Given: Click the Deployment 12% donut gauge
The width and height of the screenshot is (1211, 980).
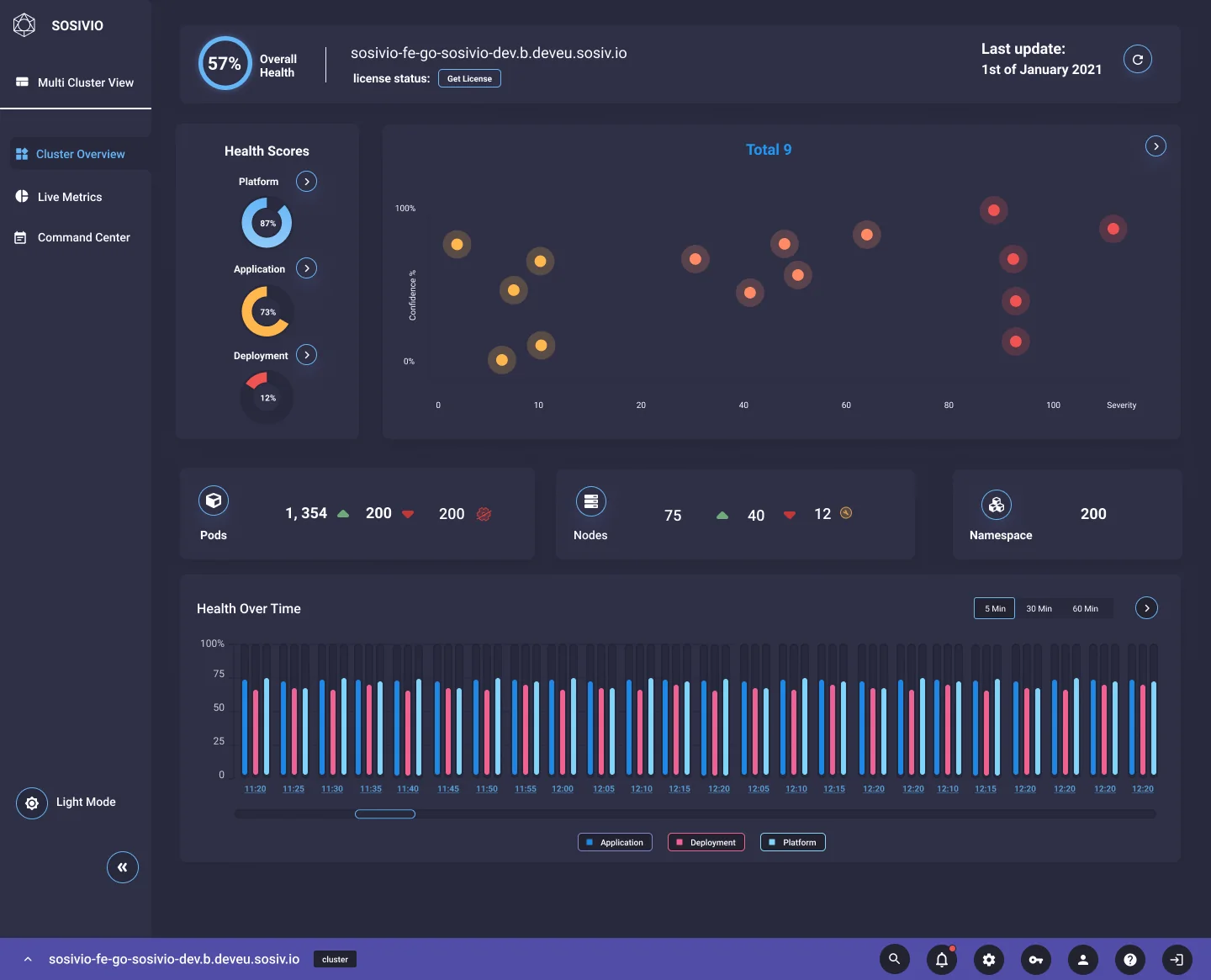Looking at the screenshot, I should [267, 398].
